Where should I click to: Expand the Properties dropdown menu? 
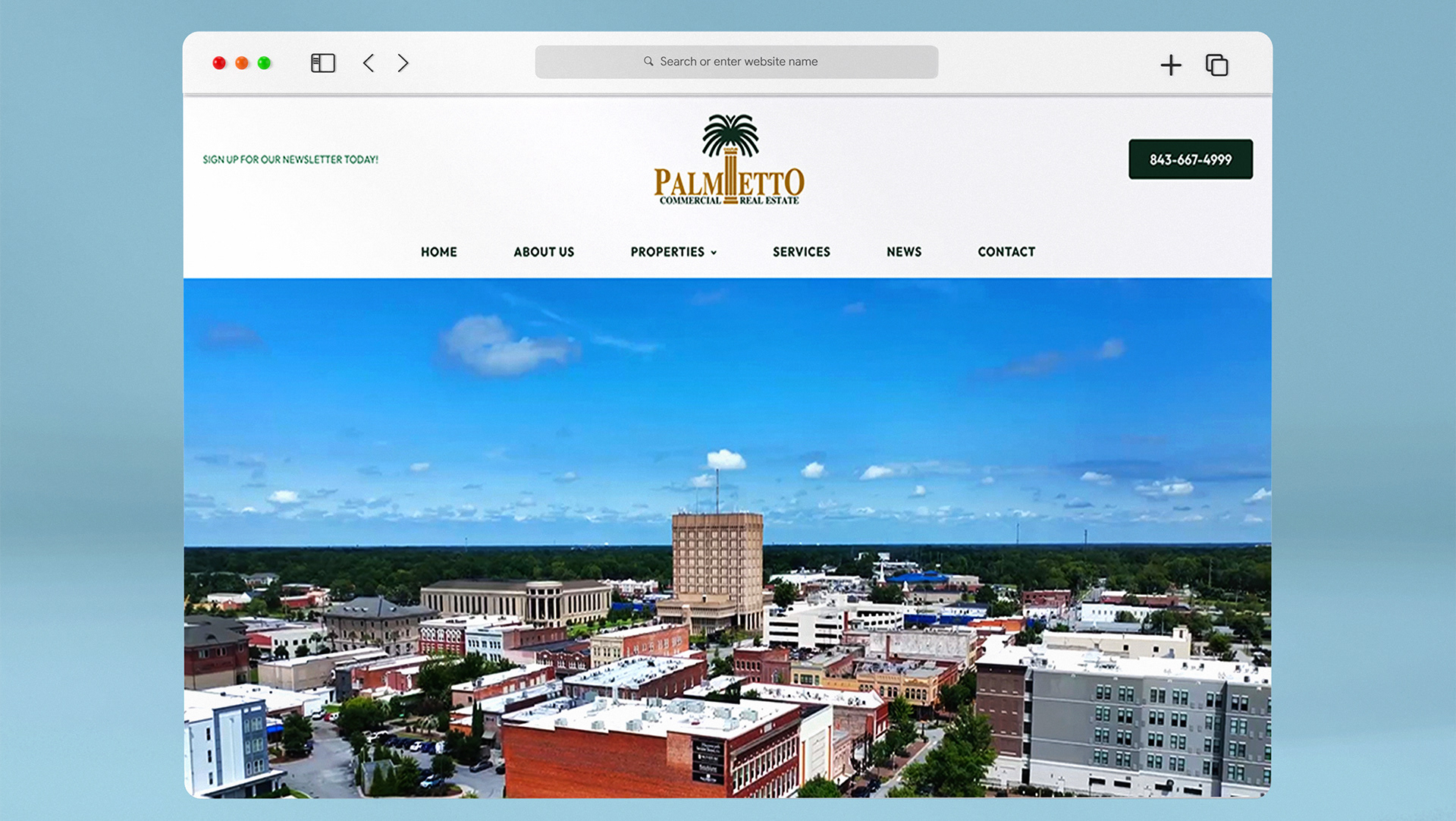pyautogui.click(x=673, y=252)
